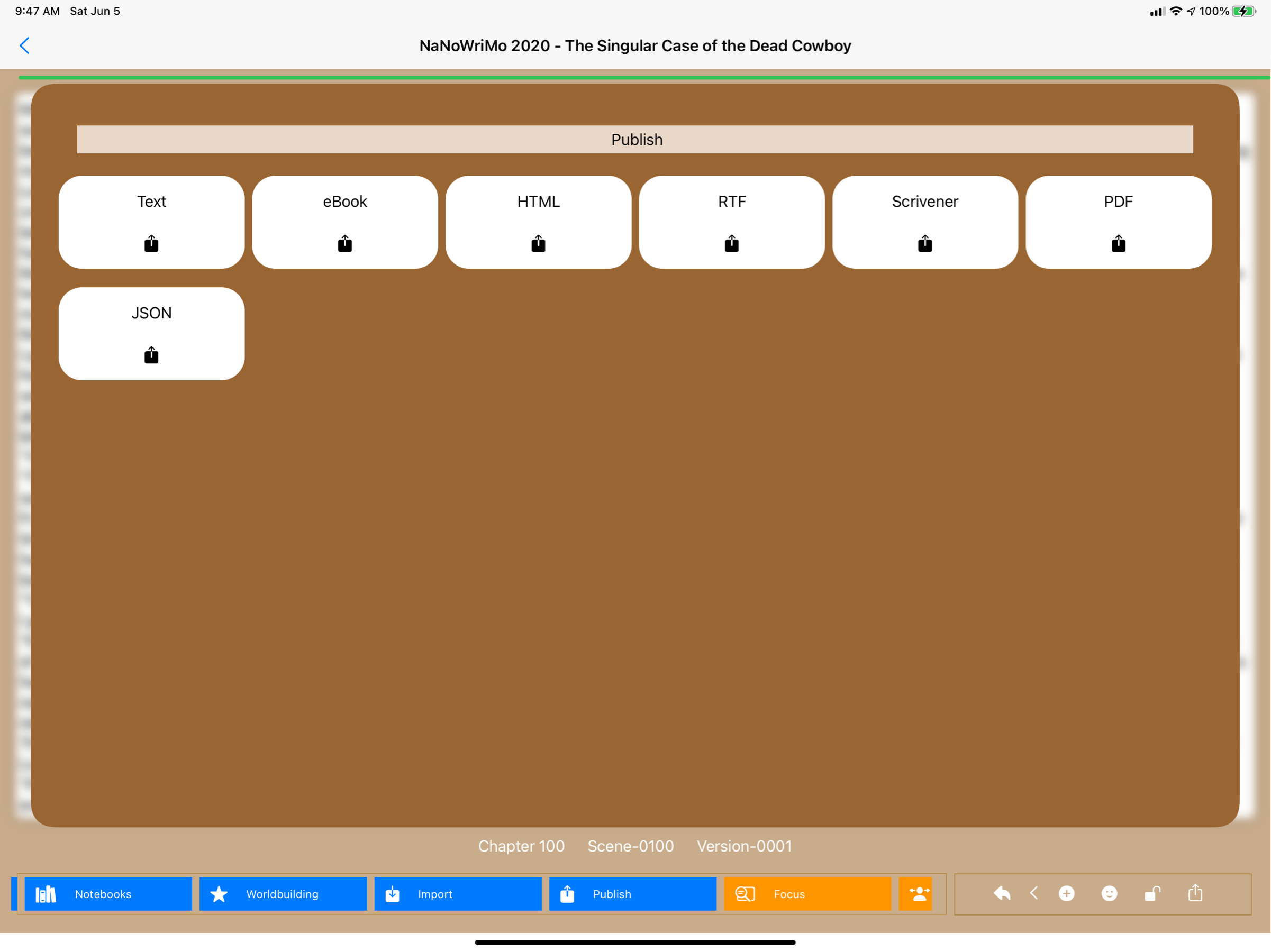The height and width of the screenshot is (952, 1271).
Task: Tap the eBook export share icon
Action: tap(345, 243)
